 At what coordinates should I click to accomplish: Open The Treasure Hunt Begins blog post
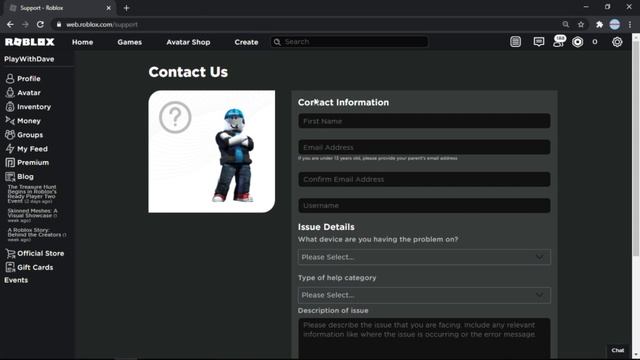pos(32,194)
